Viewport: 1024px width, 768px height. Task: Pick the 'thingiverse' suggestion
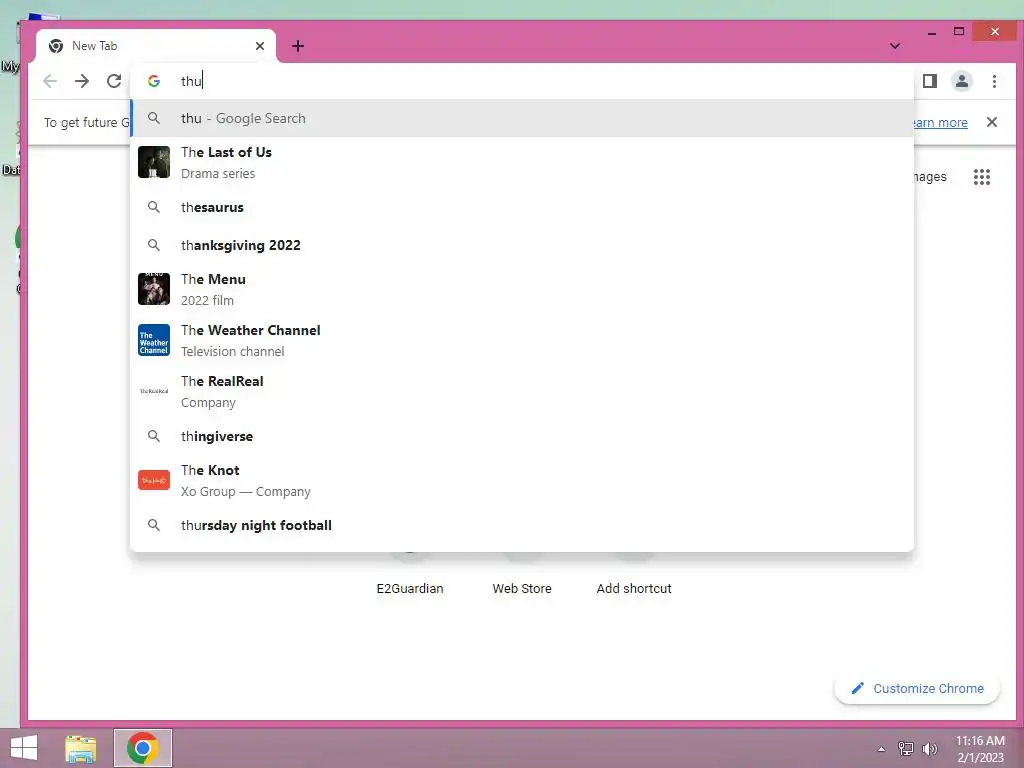pos(522,436)
